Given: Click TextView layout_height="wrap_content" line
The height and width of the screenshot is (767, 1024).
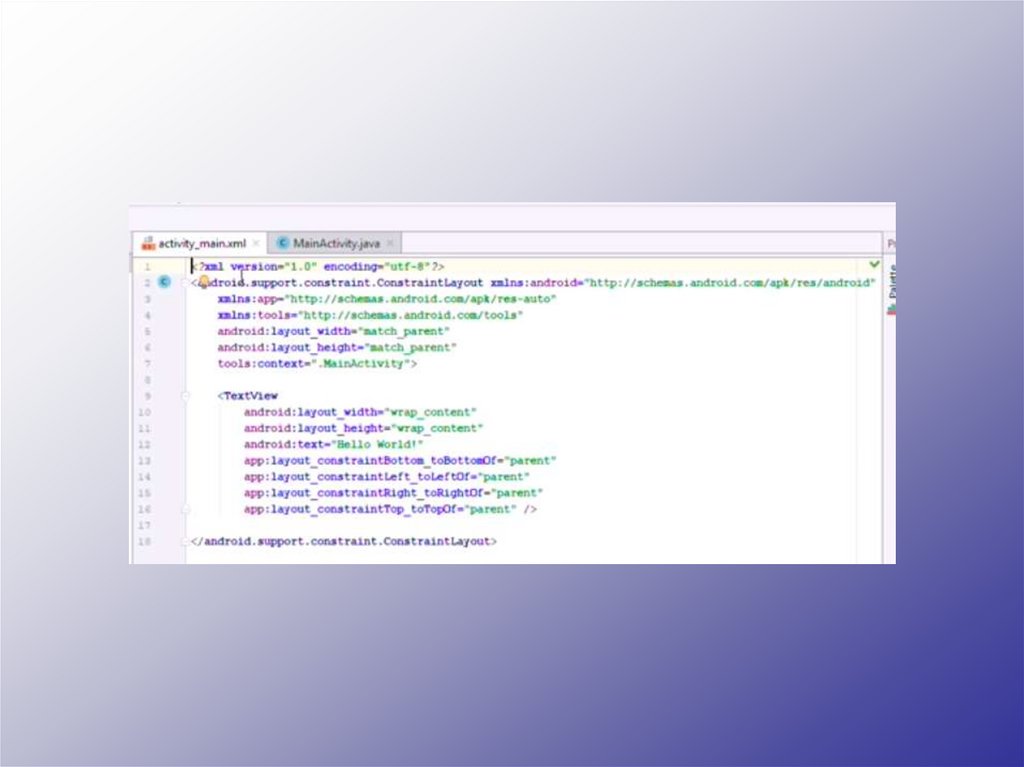Looking at the screenshot, I should [364, 428].
